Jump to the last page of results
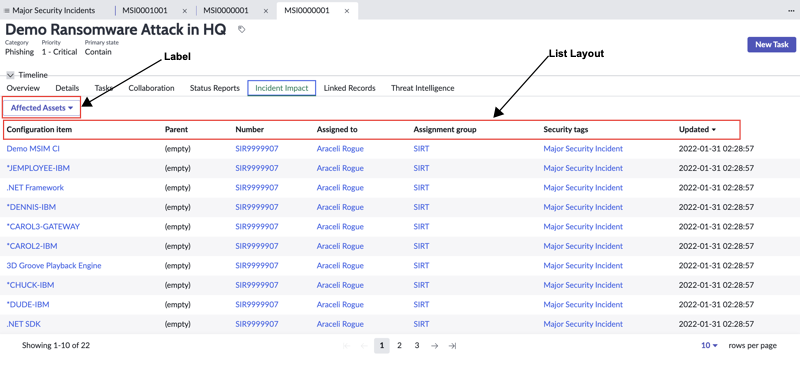The width and height of the screenshot is (800, 388). point(452,346)
